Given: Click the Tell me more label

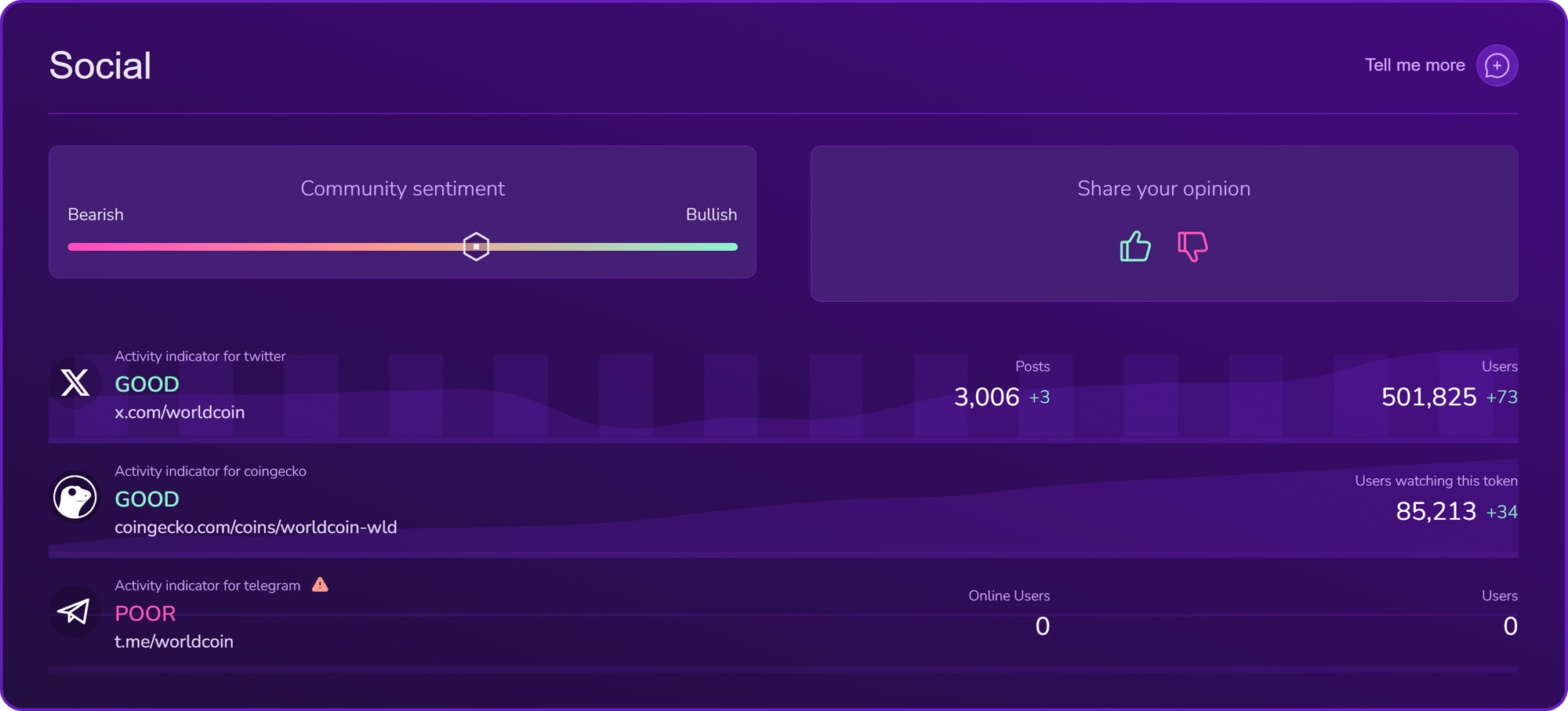Looking at the screenshot, I should (1414, 65).
